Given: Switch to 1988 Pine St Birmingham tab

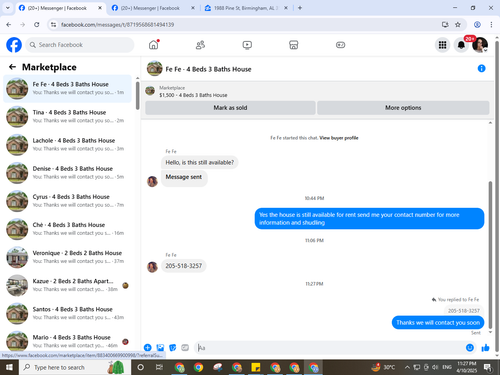Looking at the screenshot, I should [246, 8].
